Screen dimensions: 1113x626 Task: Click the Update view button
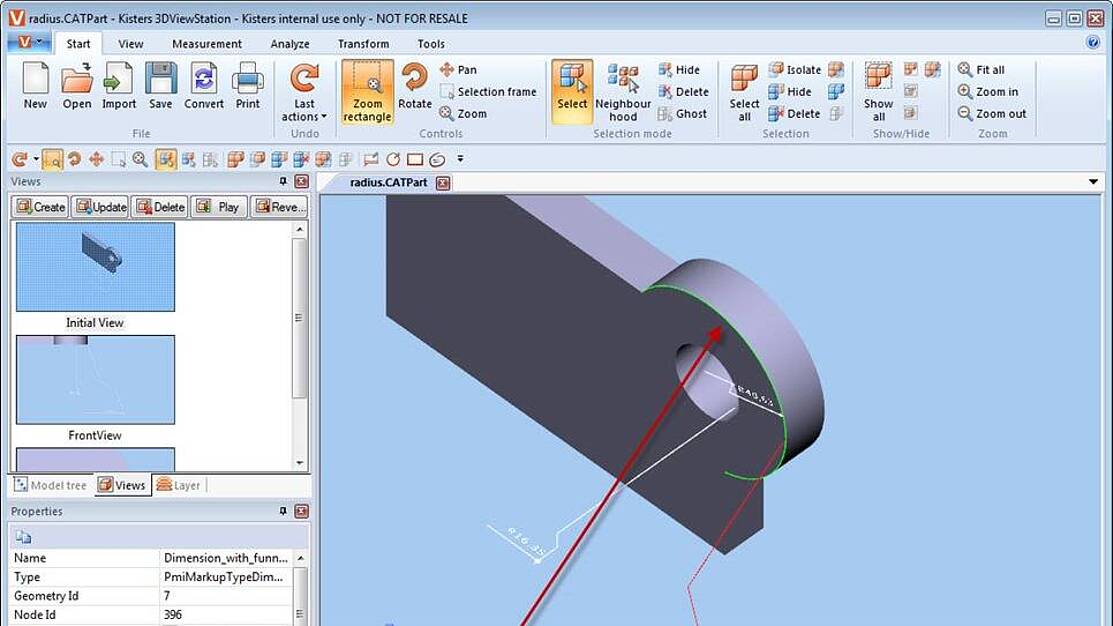click(101, 207)
